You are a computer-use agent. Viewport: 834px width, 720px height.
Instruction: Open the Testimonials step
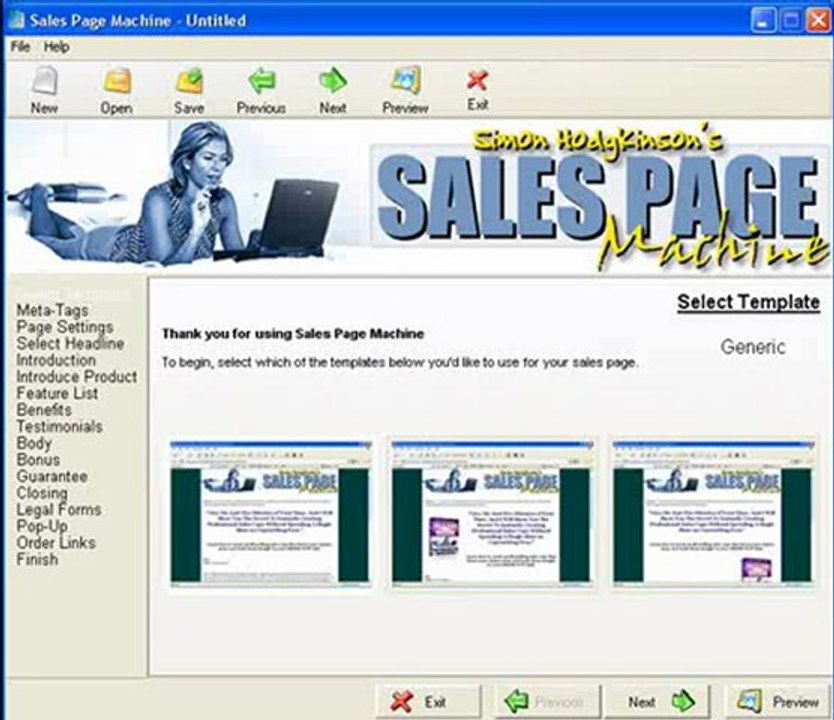click(x=60, y=426)
